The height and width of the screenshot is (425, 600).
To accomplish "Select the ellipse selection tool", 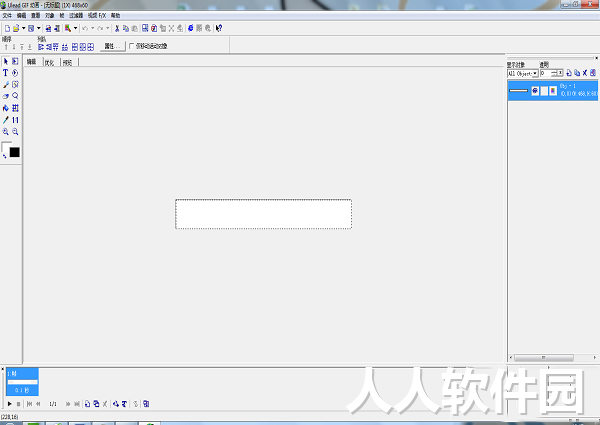I will point(15,73).
